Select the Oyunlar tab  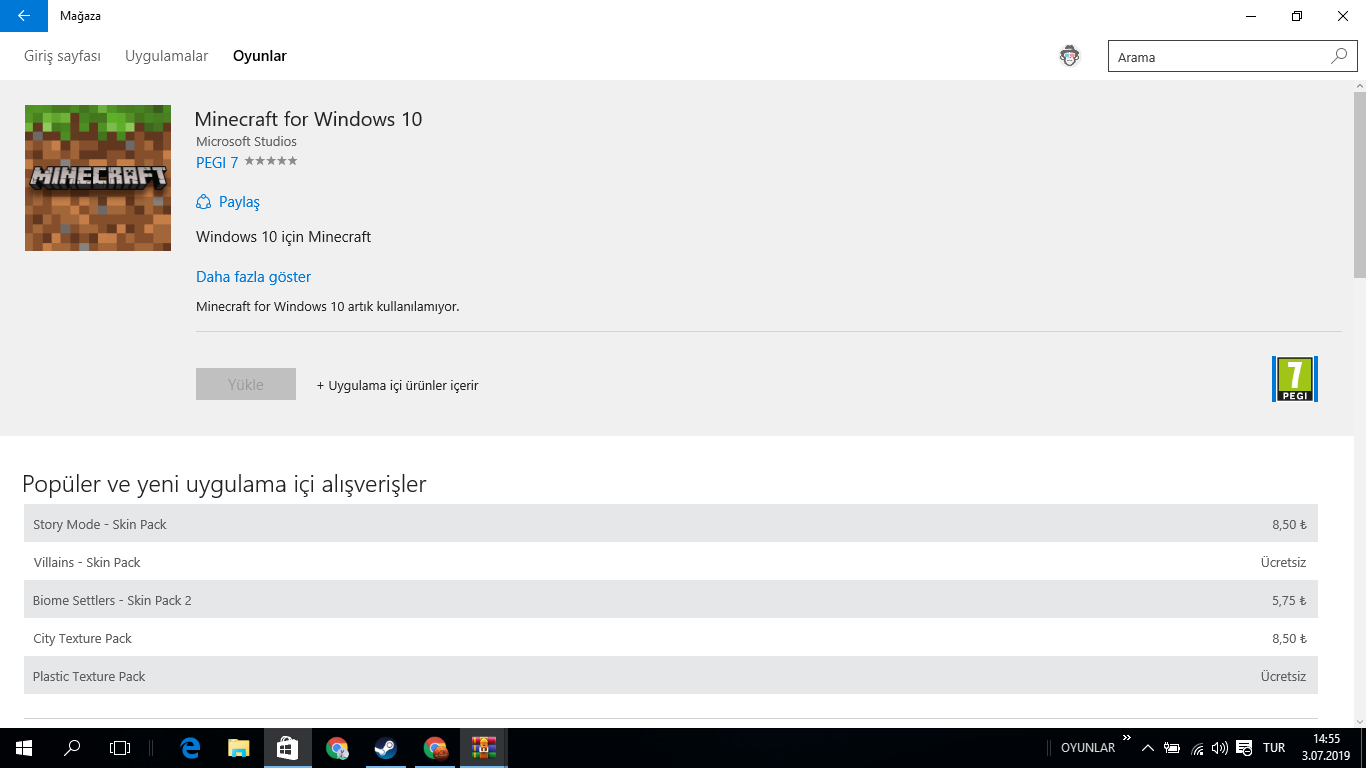pos(260,56)
